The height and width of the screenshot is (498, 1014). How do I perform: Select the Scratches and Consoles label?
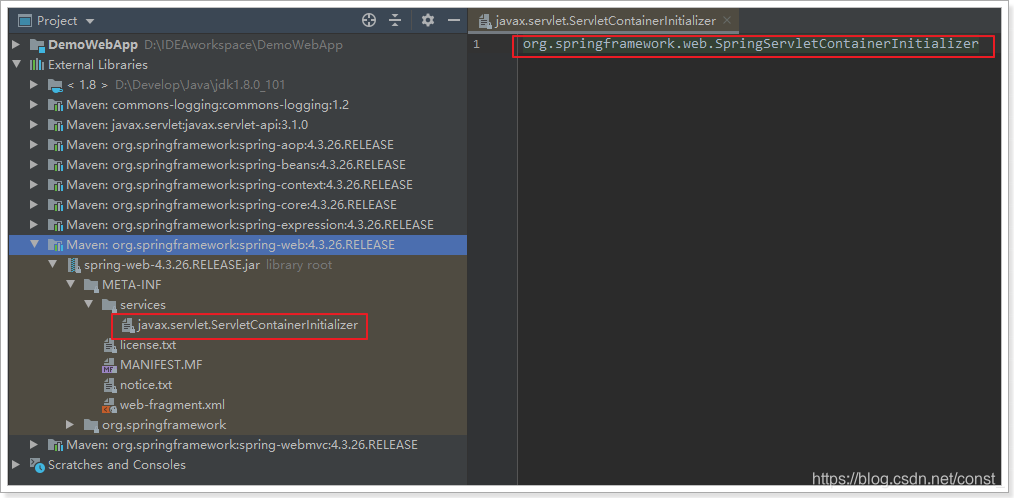coord(116,465)
